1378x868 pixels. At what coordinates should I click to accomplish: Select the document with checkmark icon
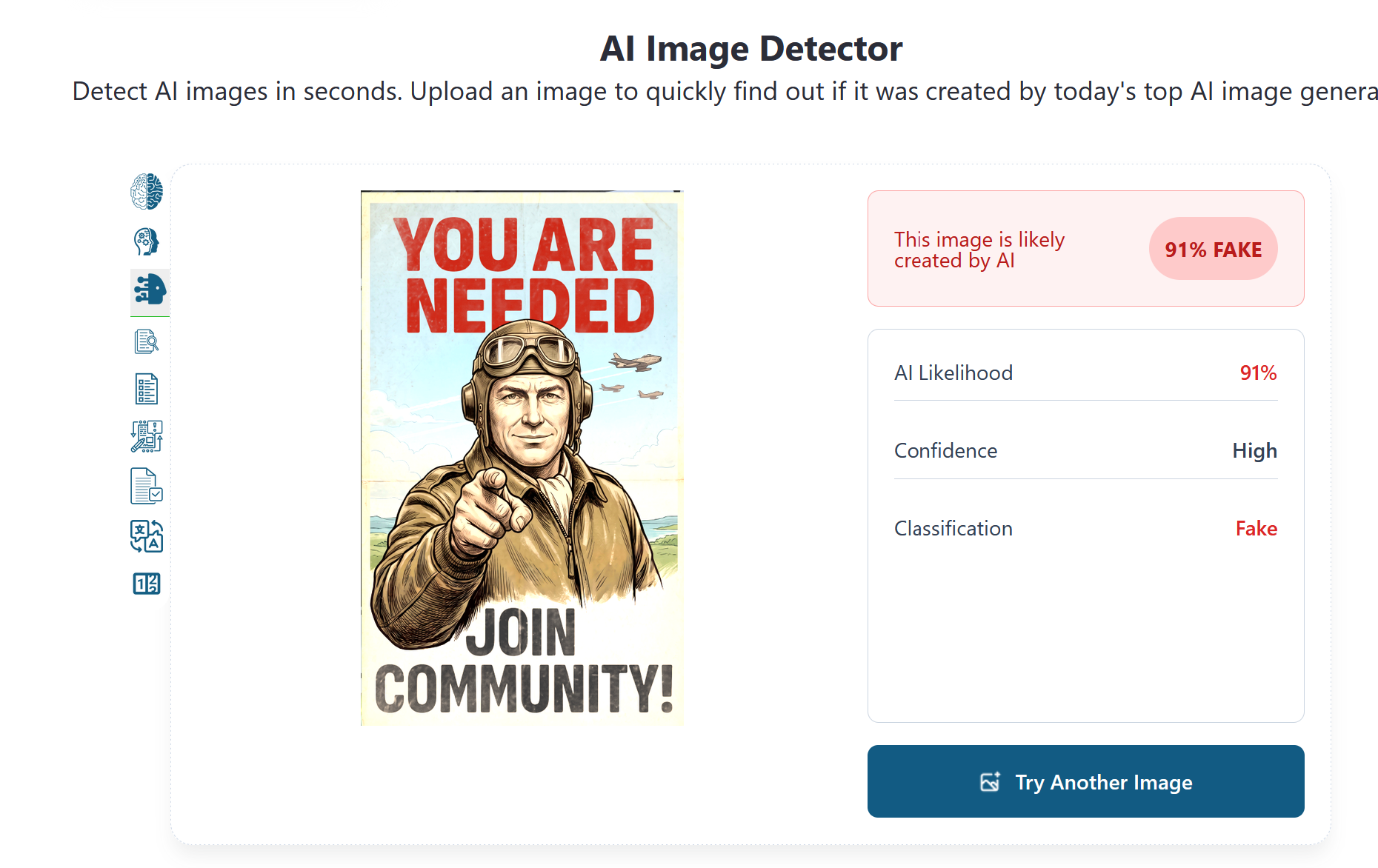(x=147, y=486)
